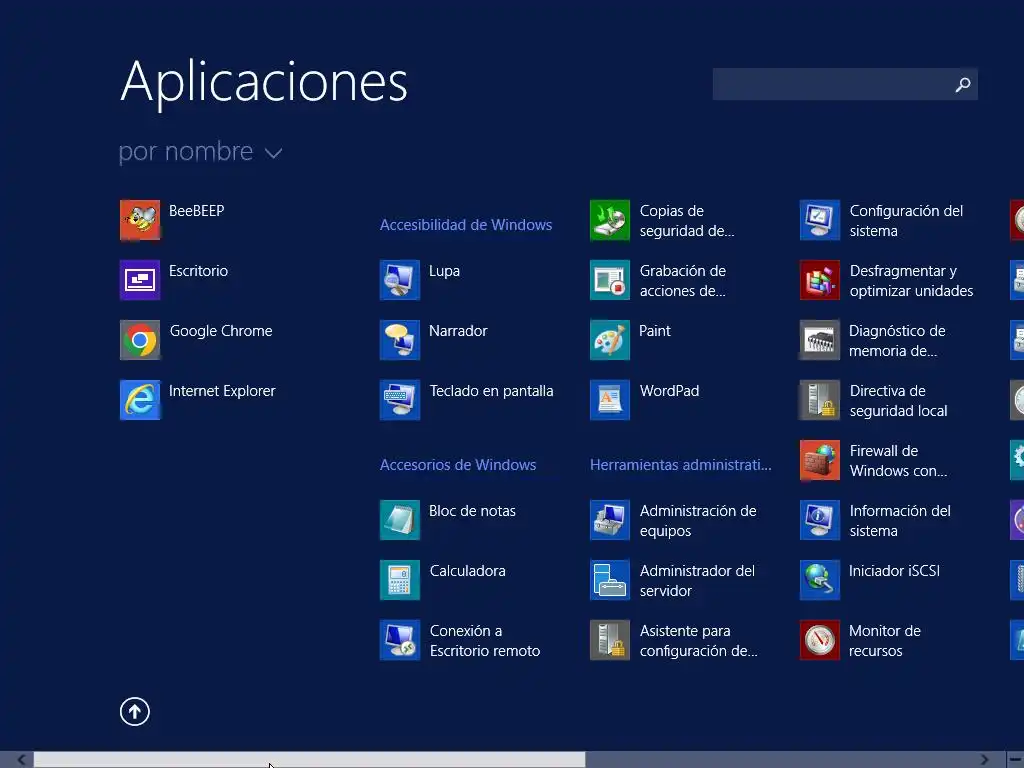Open Diagnóstico de memoria icon
The image size is (1024, 768).
tap(820, 340)
